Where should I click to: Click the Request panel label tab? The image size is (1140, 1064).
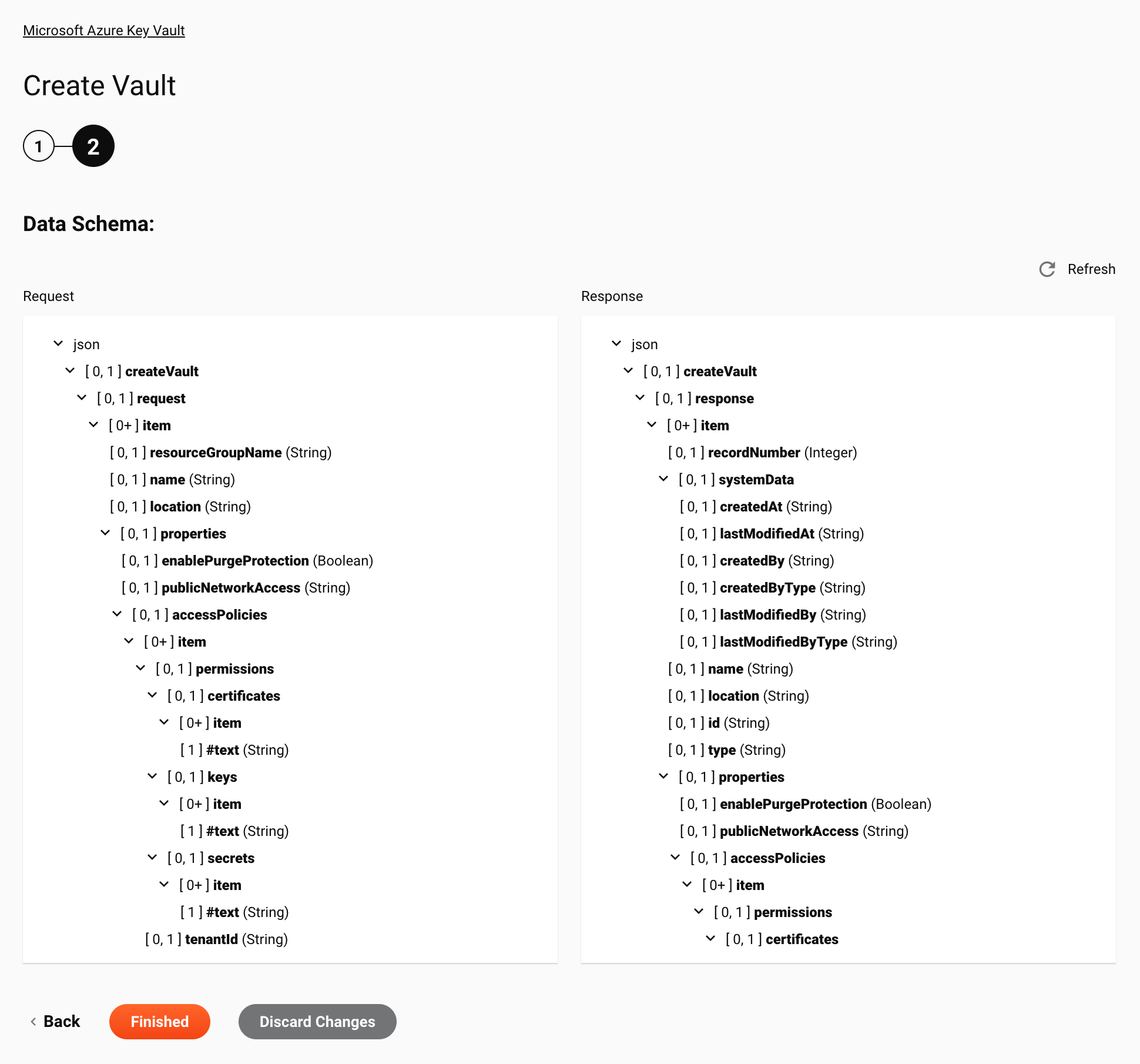click(48, 296)
